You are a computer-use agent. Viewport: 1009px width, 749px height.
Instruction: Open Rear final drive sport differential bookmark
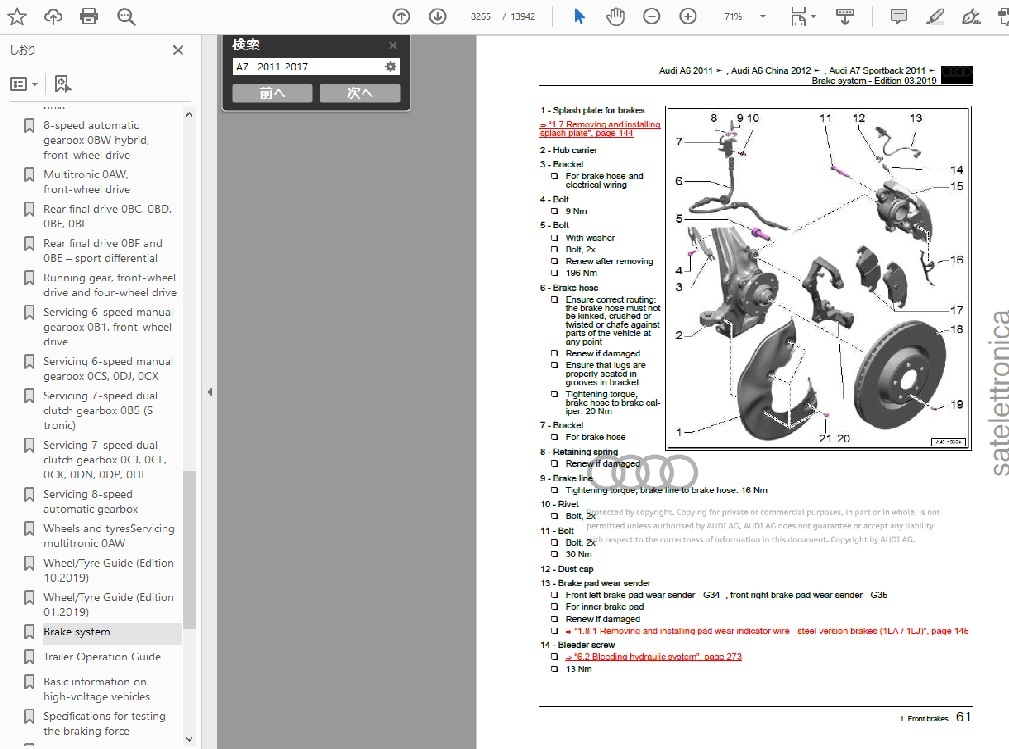coord(103,251)
